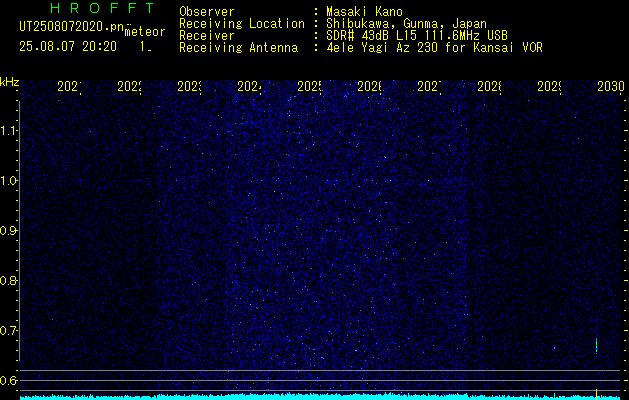629x400 pixels.
Task: Select observer name Masaki Kano
Action: click(365, 11)
